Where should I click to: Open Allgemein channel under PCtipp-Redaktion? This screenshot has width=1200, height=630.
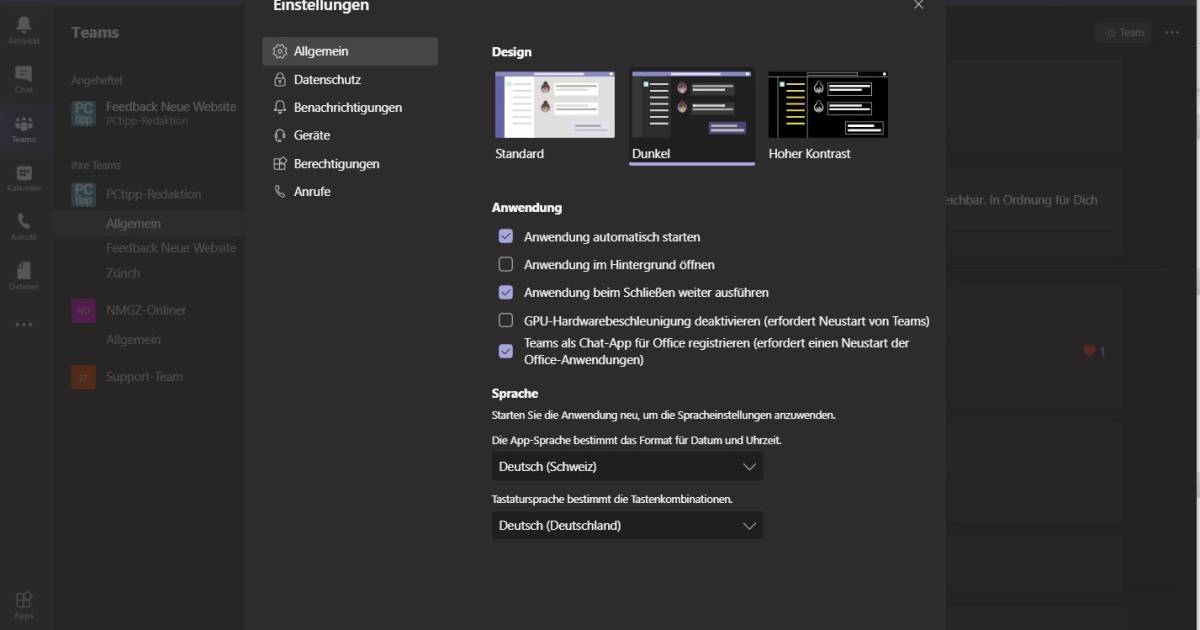(x=149, y=224)
